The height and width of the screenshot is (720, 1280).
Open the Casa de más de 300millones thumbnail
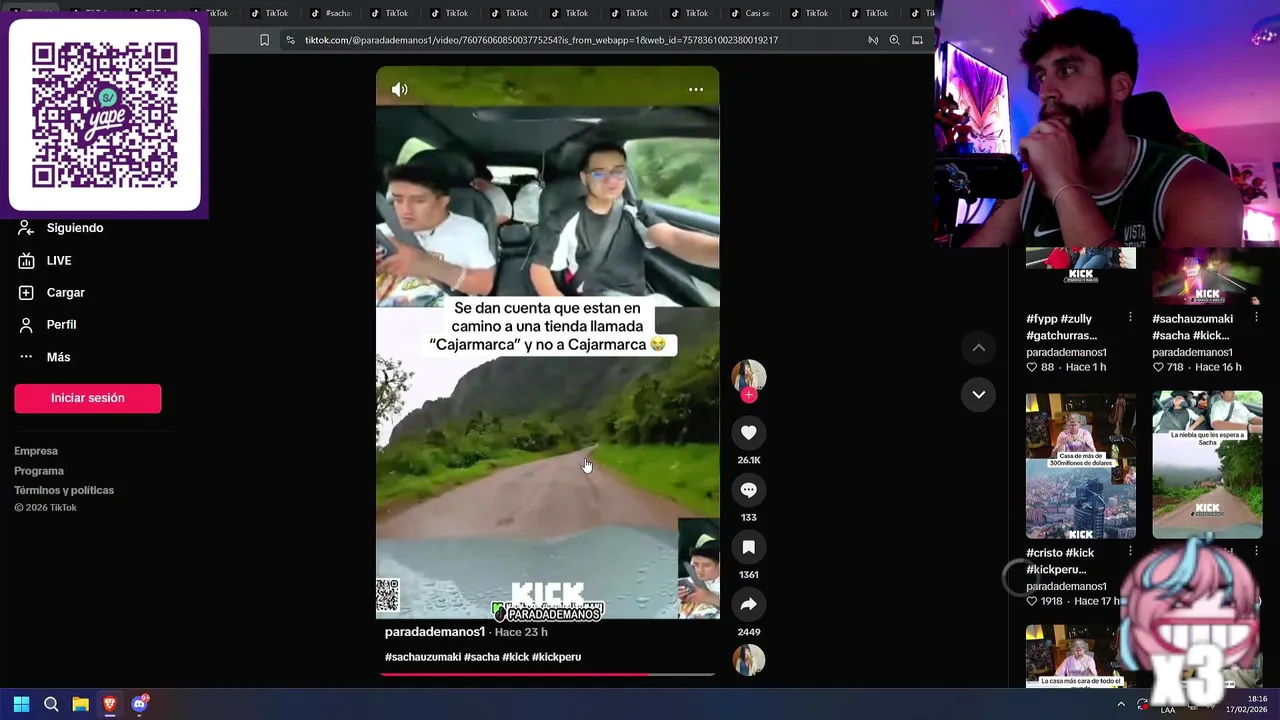pyautogui.click(x=1081, y=465)
